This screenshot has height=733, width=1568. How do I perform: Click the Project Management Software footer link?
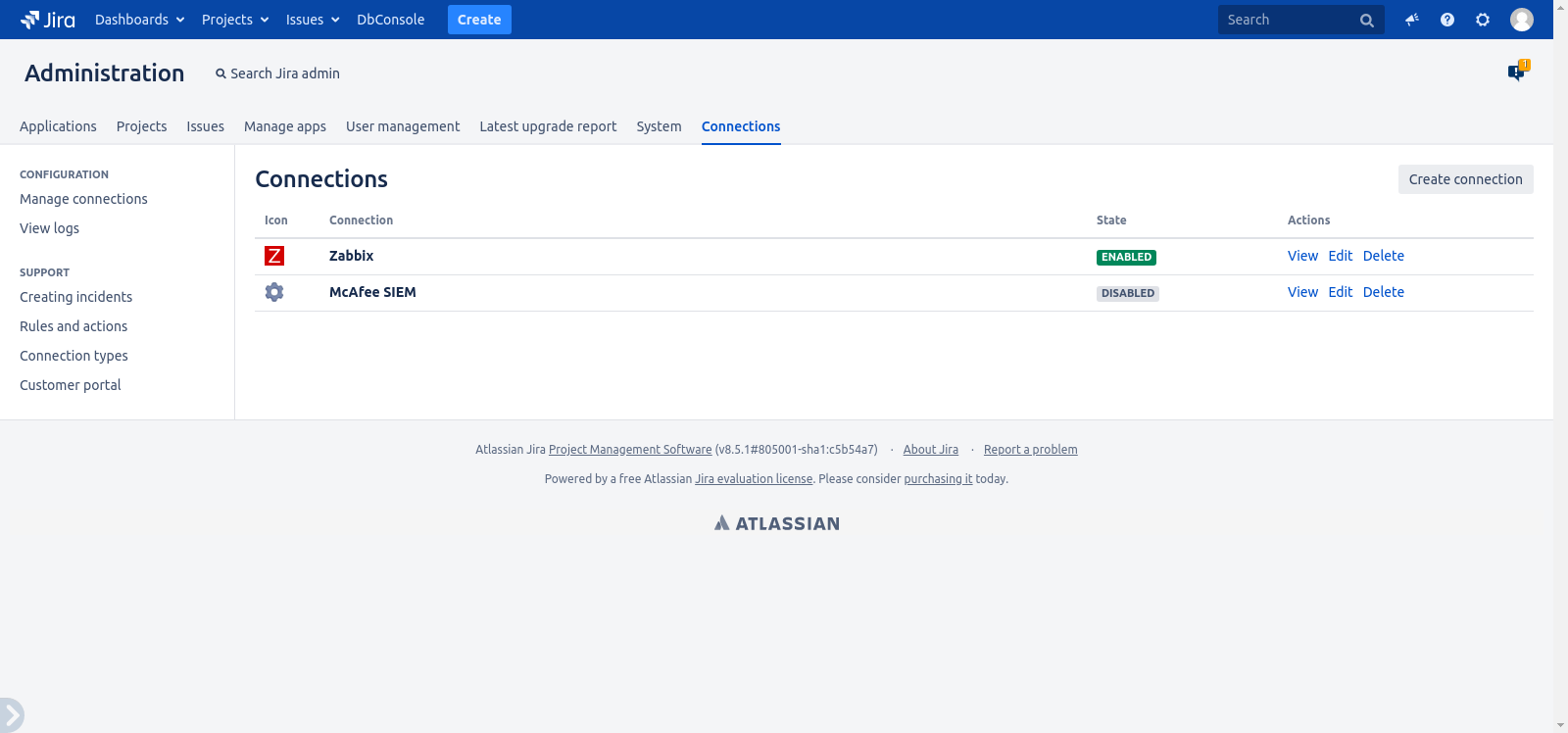click(630, 450)
